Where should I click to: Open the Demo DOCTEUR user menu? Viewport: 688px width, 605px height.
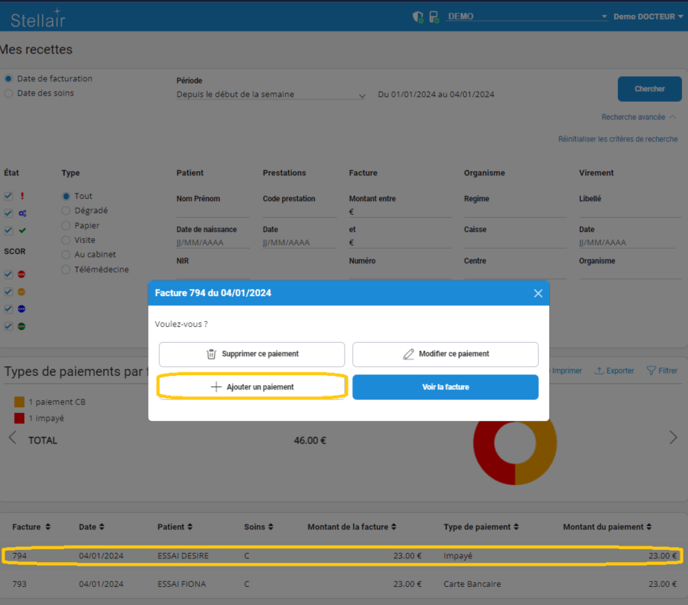pos(647,17)
